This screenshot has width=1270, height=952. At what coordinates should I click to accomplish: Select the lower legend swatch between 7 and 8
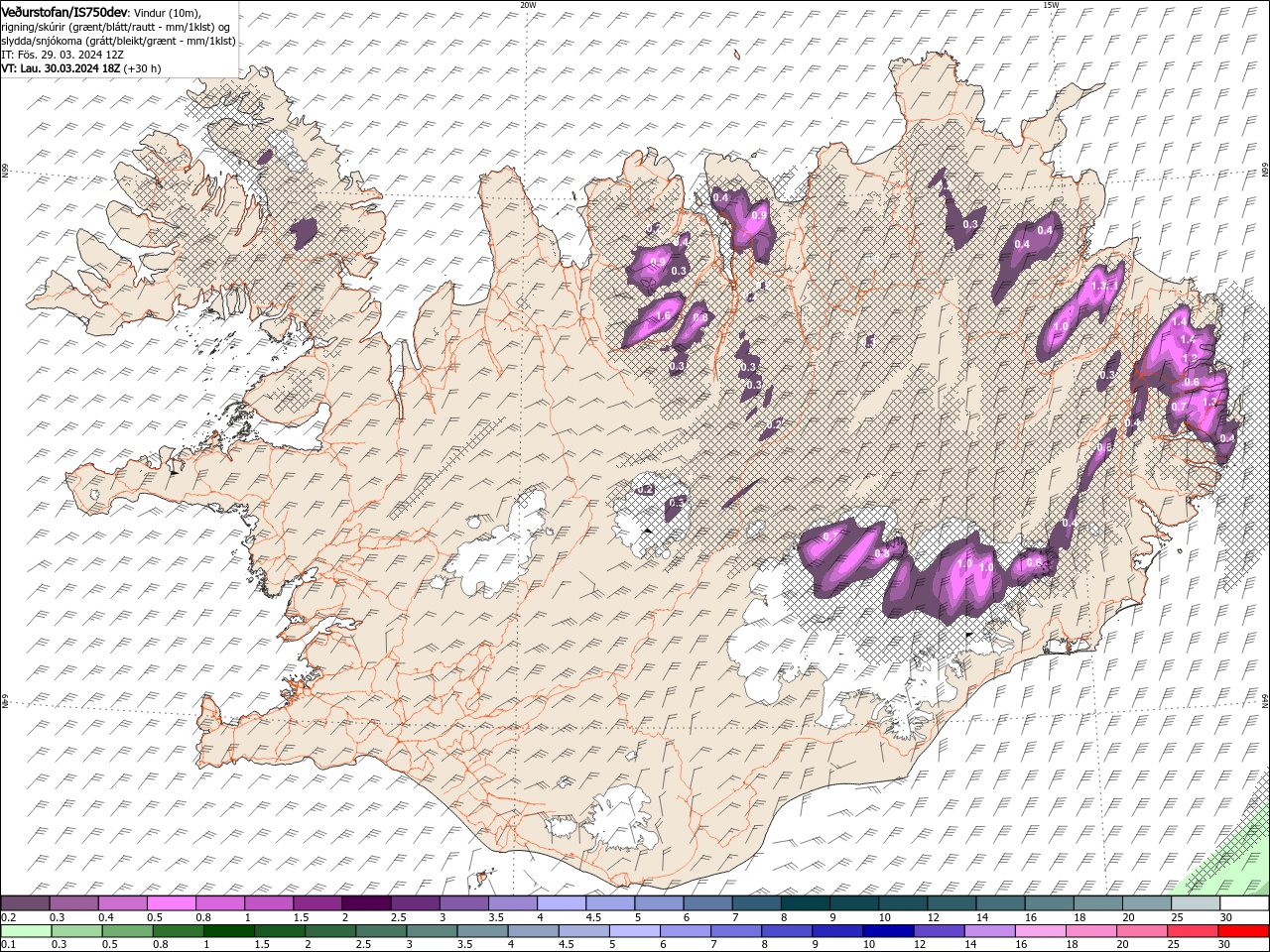735,931
